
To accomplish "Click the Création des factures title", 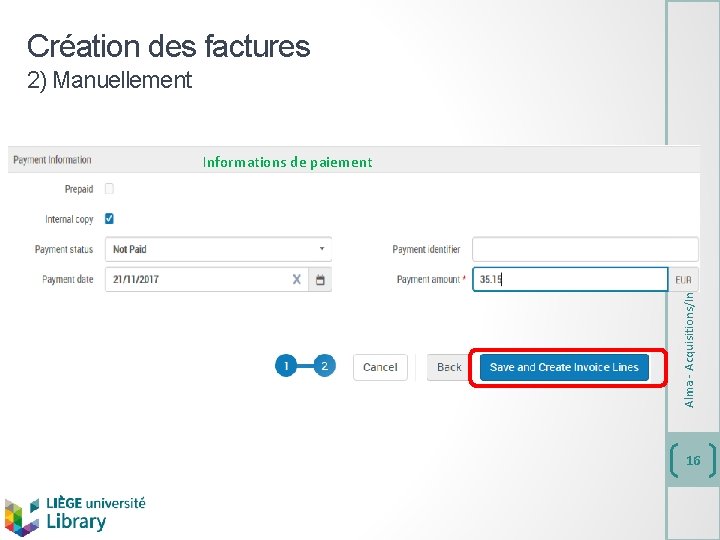I will point(169,46).
